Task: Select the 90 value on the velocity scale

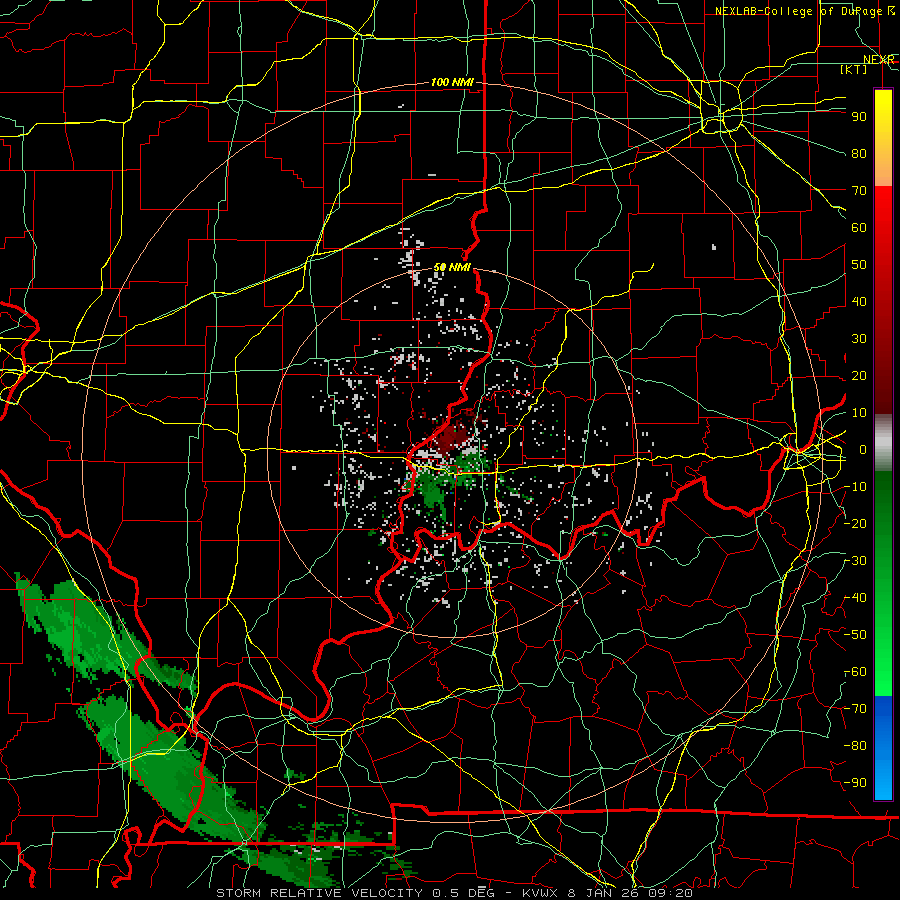Action: coord(859,117)
